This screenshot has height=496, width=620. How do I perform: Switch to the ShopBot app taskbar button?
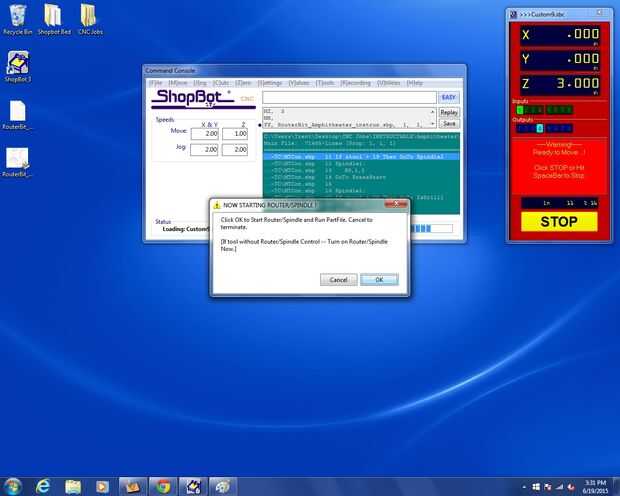coord(193,487)
